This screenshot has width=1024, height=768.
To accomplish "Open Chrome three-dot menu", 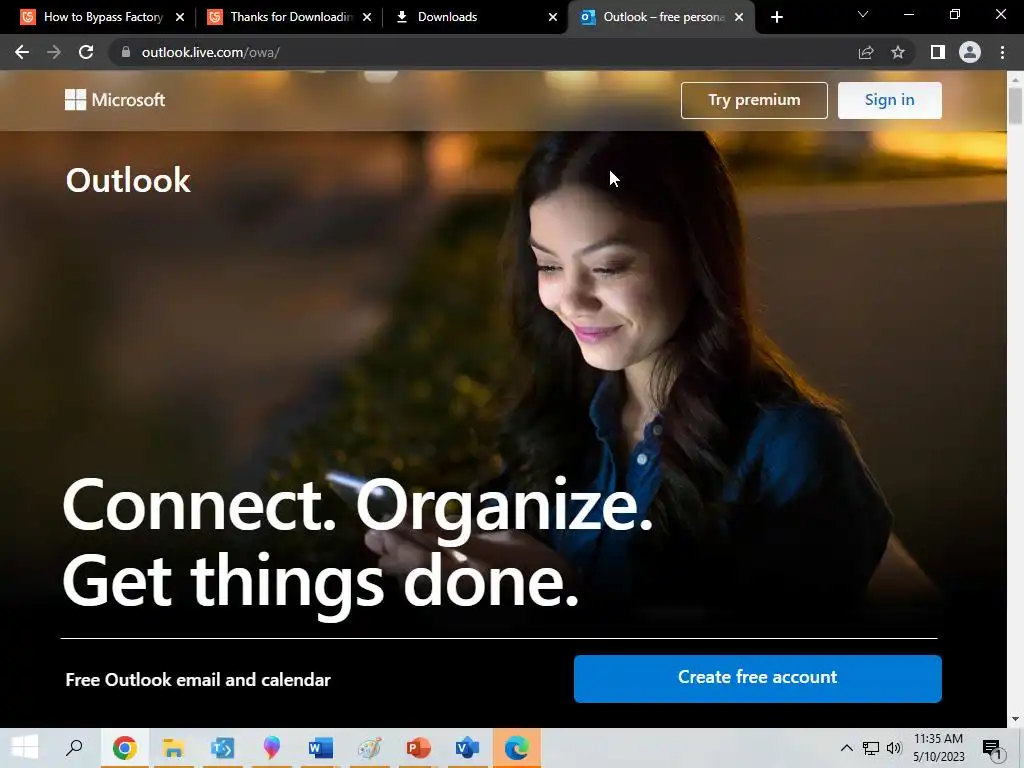I will coord(1002,52).
